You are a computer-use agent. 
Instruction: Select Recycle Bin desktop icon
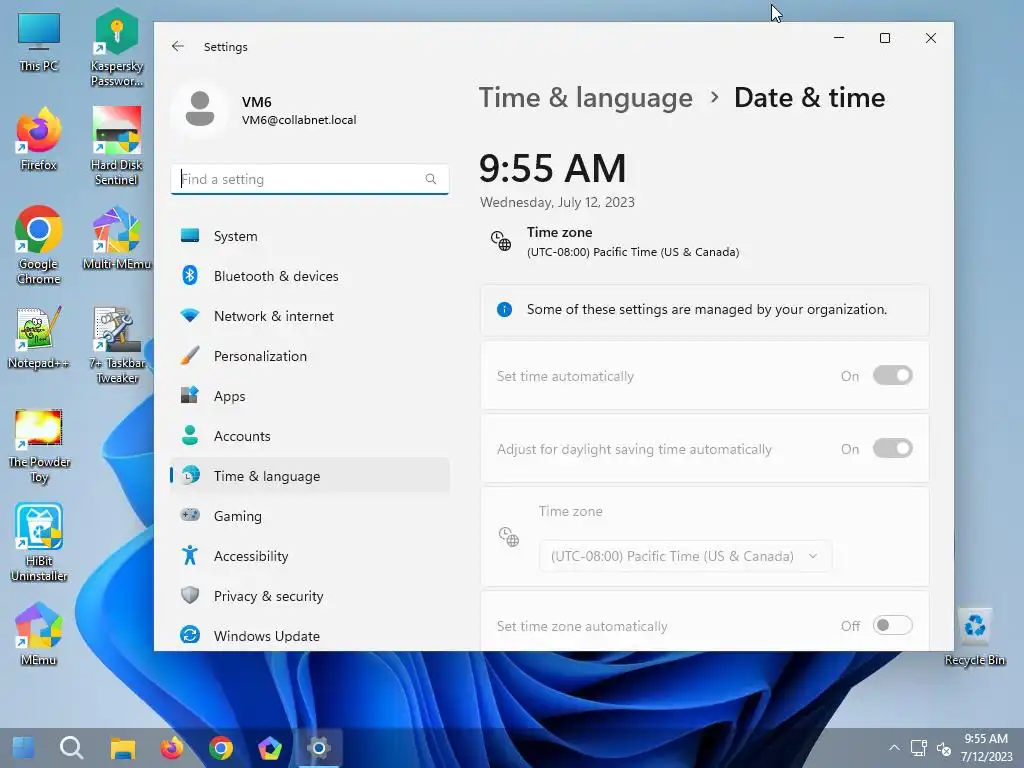974,635
